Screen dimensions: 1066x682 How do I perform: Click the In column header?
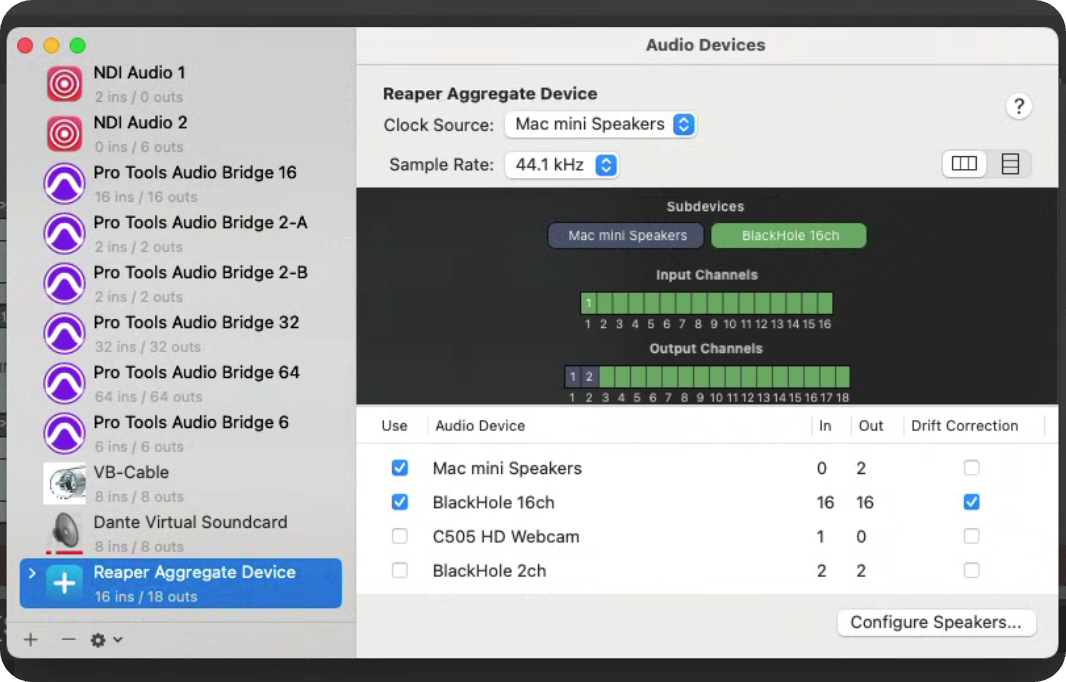[825, 426]
